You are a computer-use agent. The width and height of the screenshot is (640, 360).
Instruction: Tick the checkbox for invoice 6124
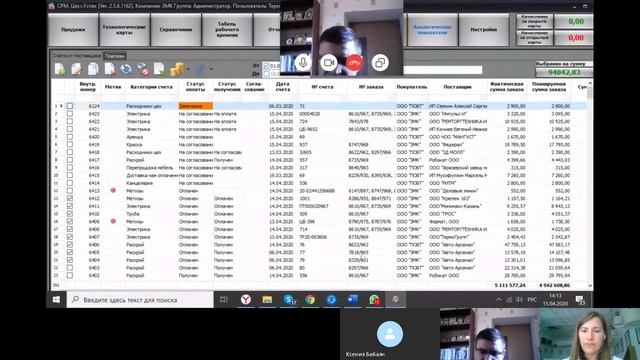click(70, 106)
